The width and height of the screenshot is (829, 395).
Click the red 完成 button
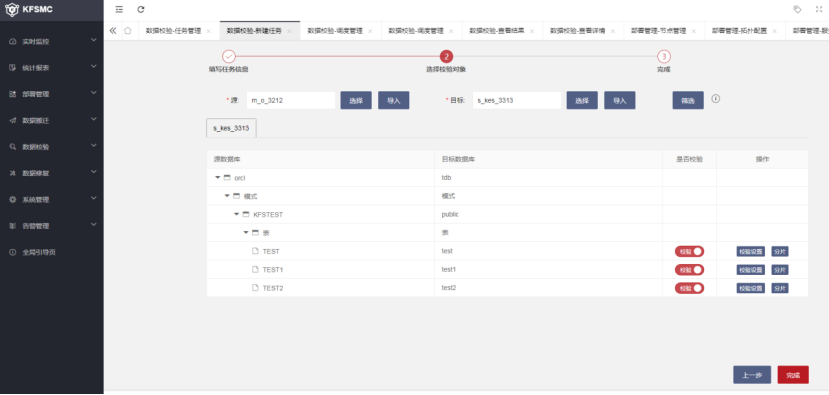793,375
